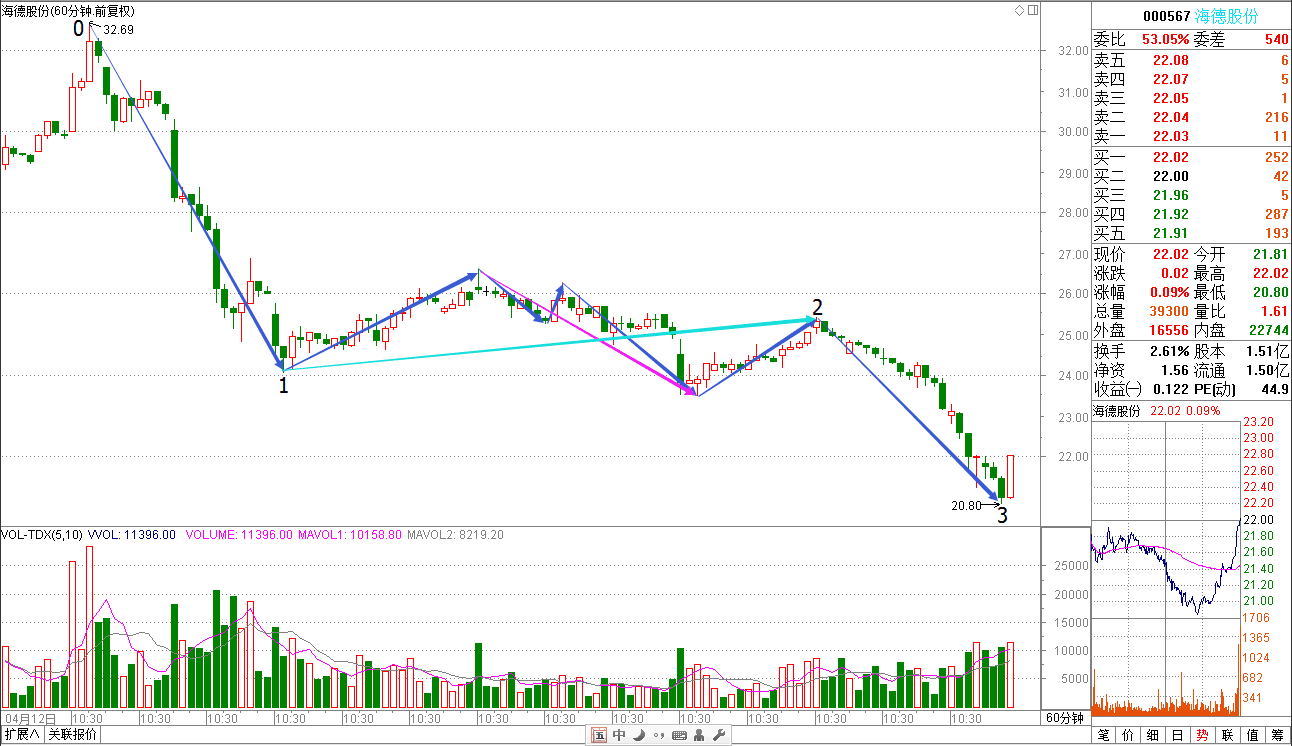Click the punctuation mode icon
The width and height of the screenshot is (1292, 746).
pos(658,735)
